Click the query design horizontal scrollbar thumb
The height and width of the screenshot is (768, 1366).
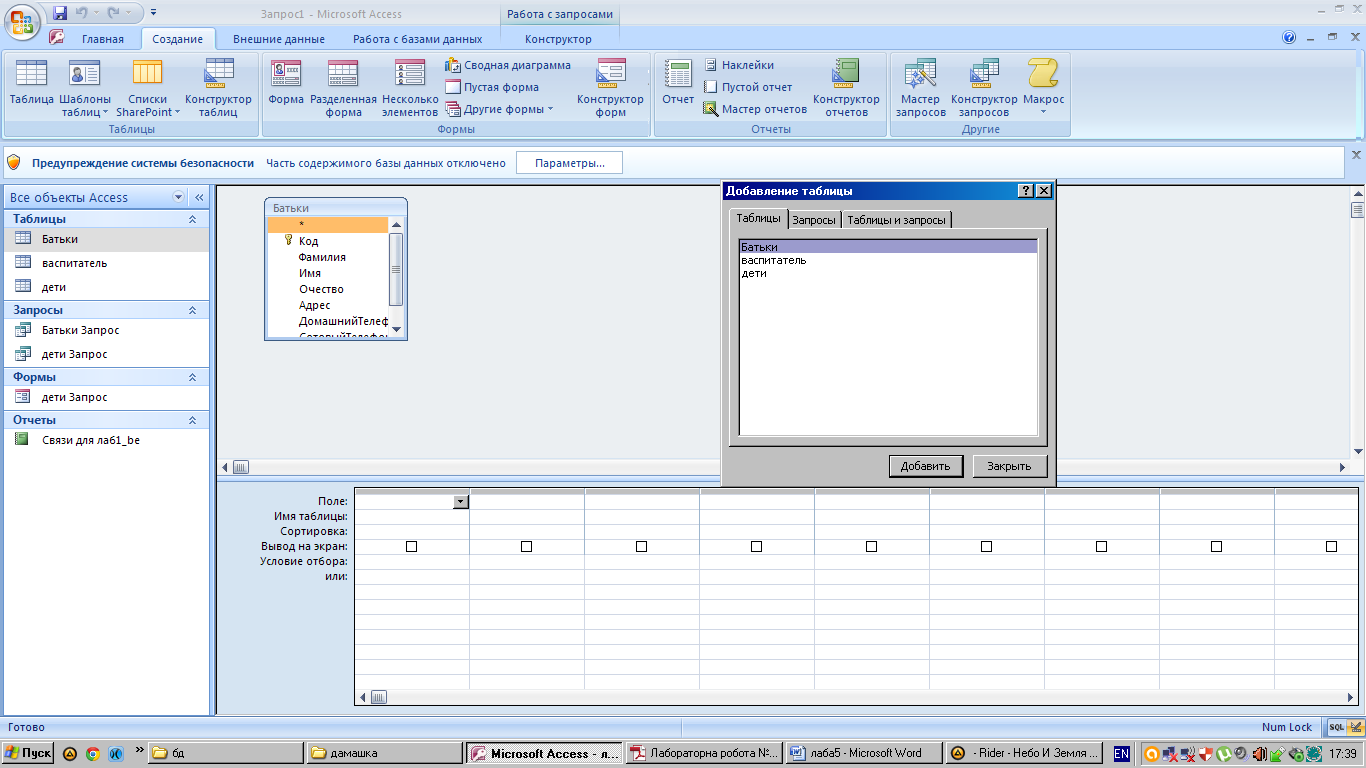coord(378,697)
